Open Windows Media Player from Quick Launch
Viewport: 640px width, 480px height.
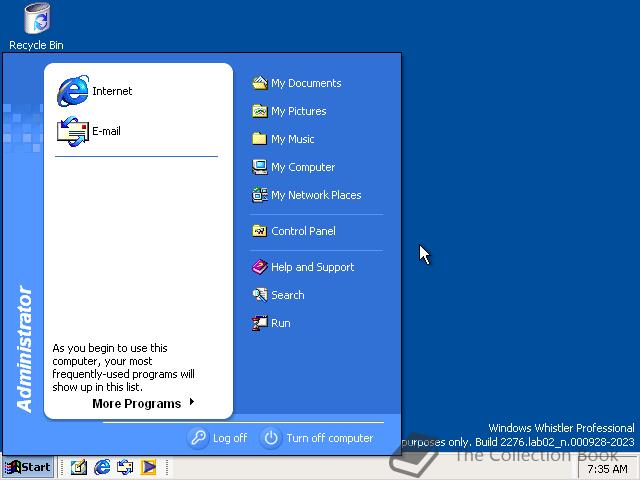click(x=149, y=467)
